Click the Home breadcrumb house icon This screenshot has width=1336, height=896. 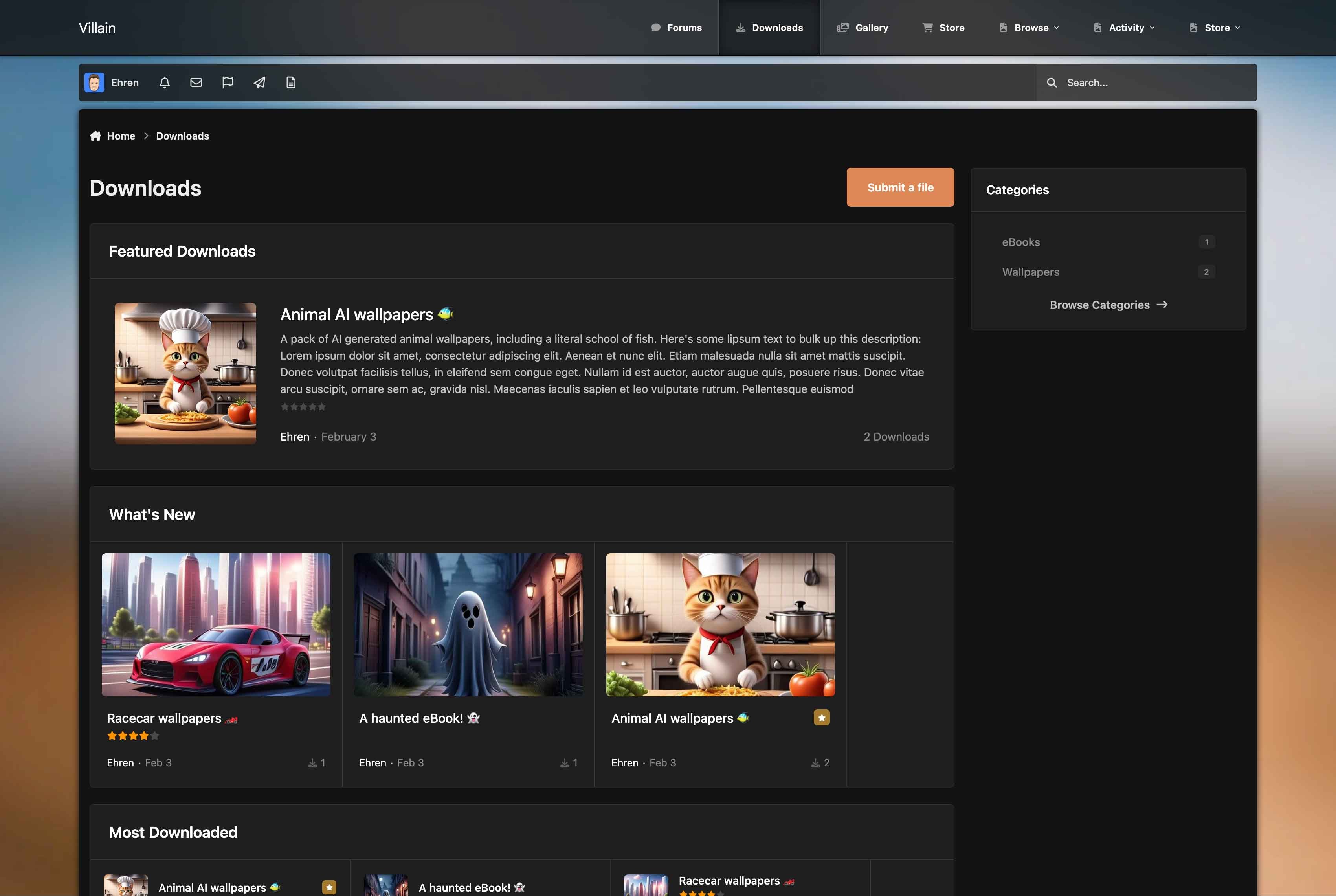95,136
